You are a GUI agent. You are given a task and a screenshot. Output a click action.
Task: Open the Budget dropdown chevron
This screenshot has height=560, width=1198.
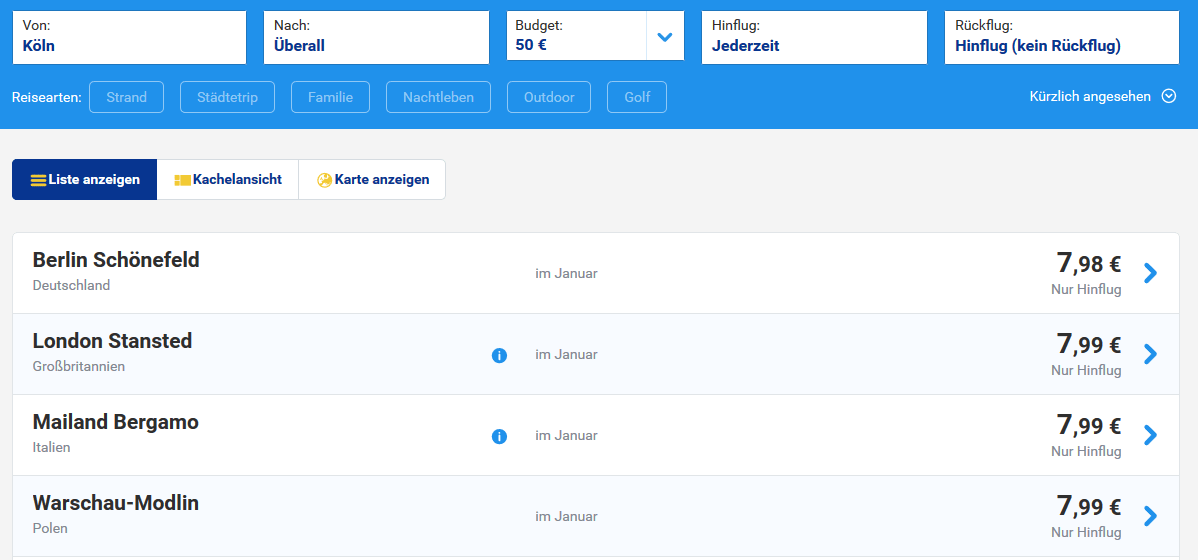point(665,37)
